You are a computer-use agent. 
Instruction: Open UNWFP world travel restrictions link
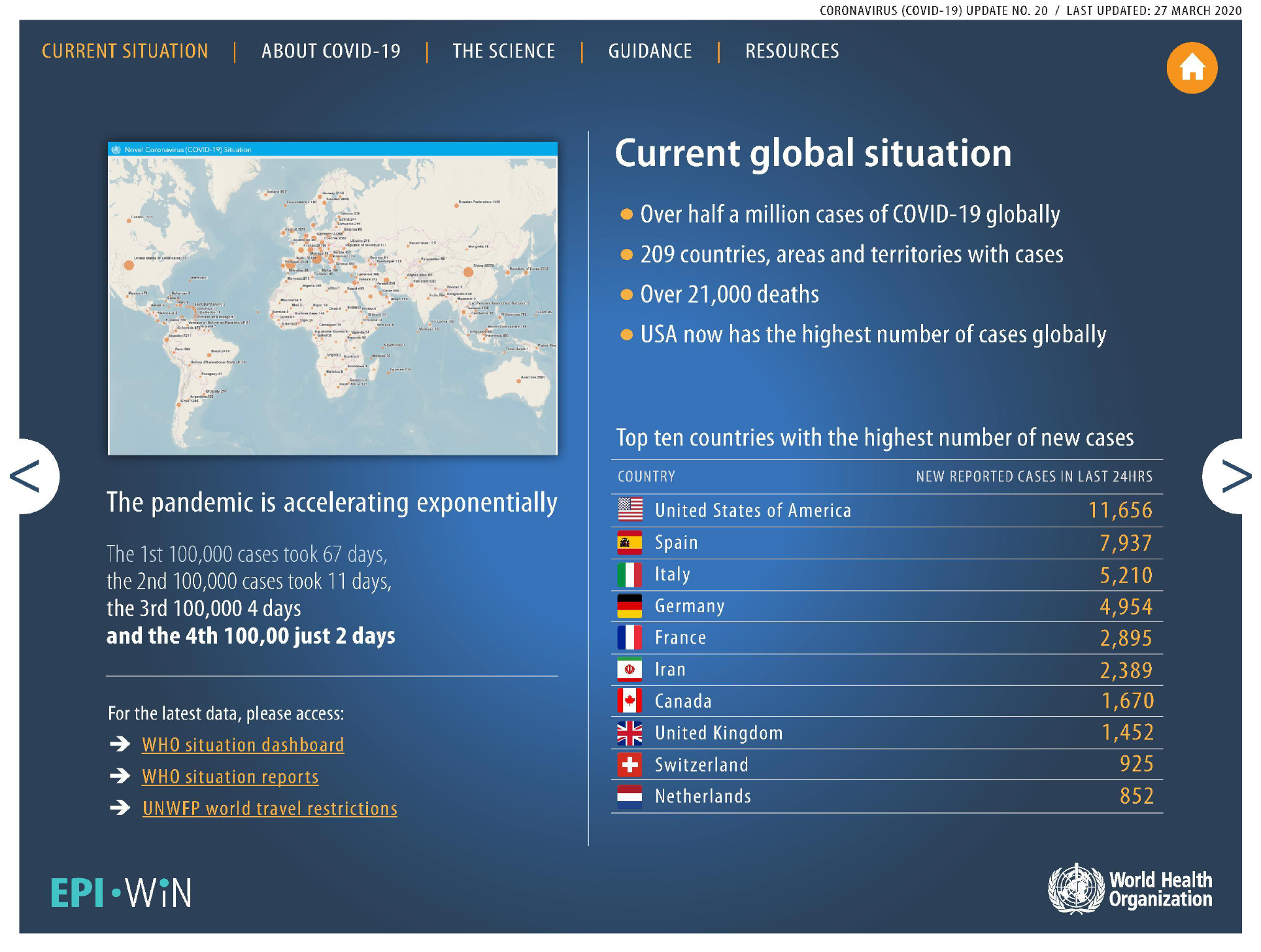pyautogui.click(x=269, y=809)
